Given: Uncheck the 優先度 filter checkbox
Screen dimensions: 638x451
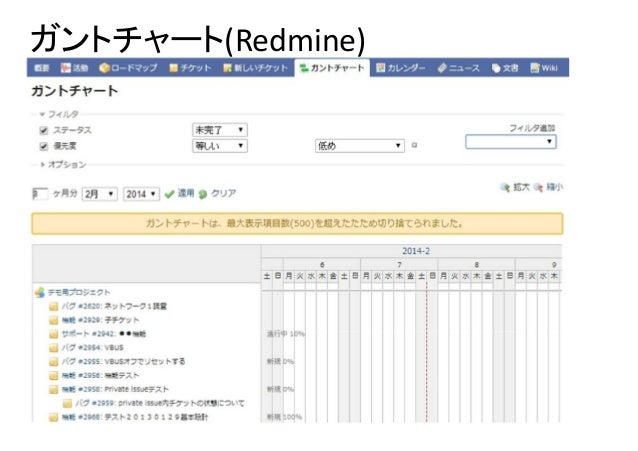Looking at the screenshot, I should pos(44,146).
